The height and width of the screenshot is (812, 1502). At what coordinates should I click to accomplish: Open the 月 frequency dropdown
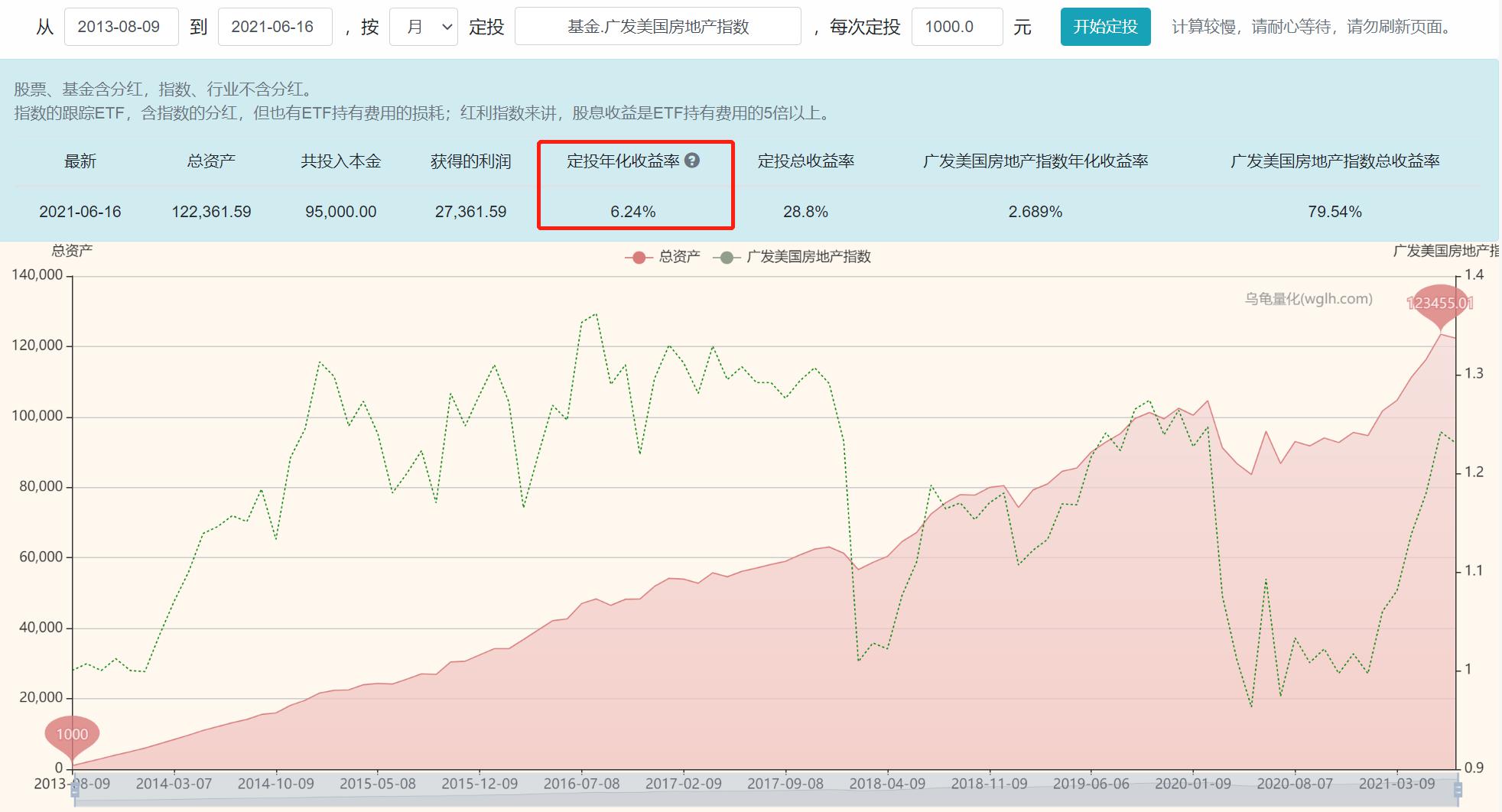coord(423,27)
